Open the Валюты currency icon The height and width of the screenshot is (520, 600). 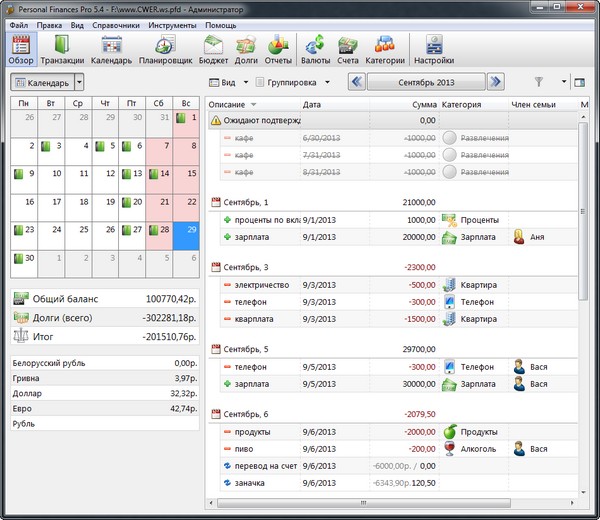316,48
